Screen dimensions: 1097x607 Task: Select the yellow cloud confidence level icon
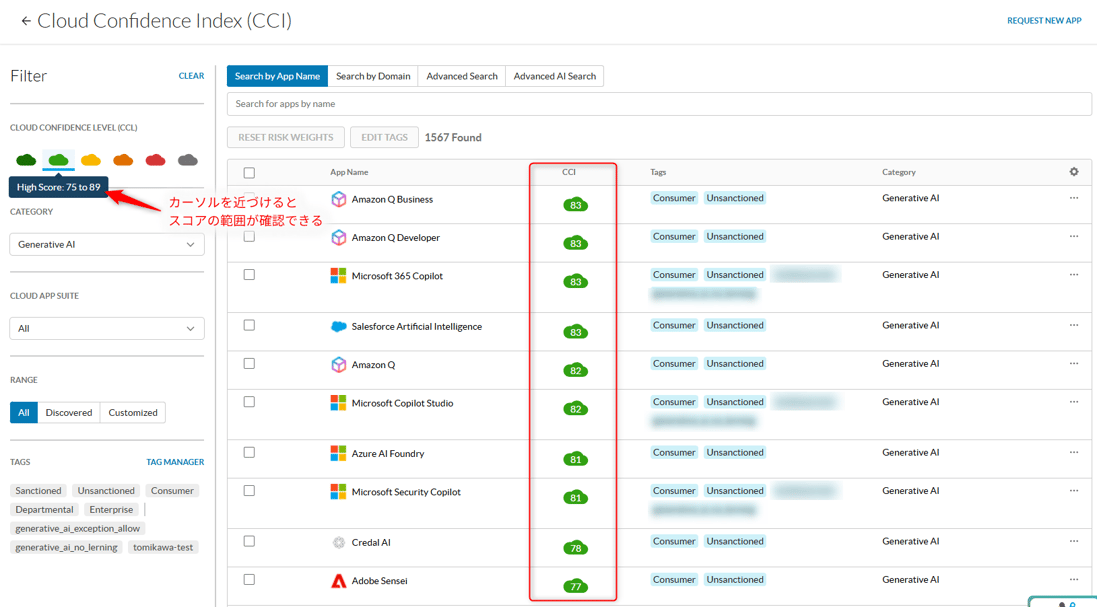[91, 160]
